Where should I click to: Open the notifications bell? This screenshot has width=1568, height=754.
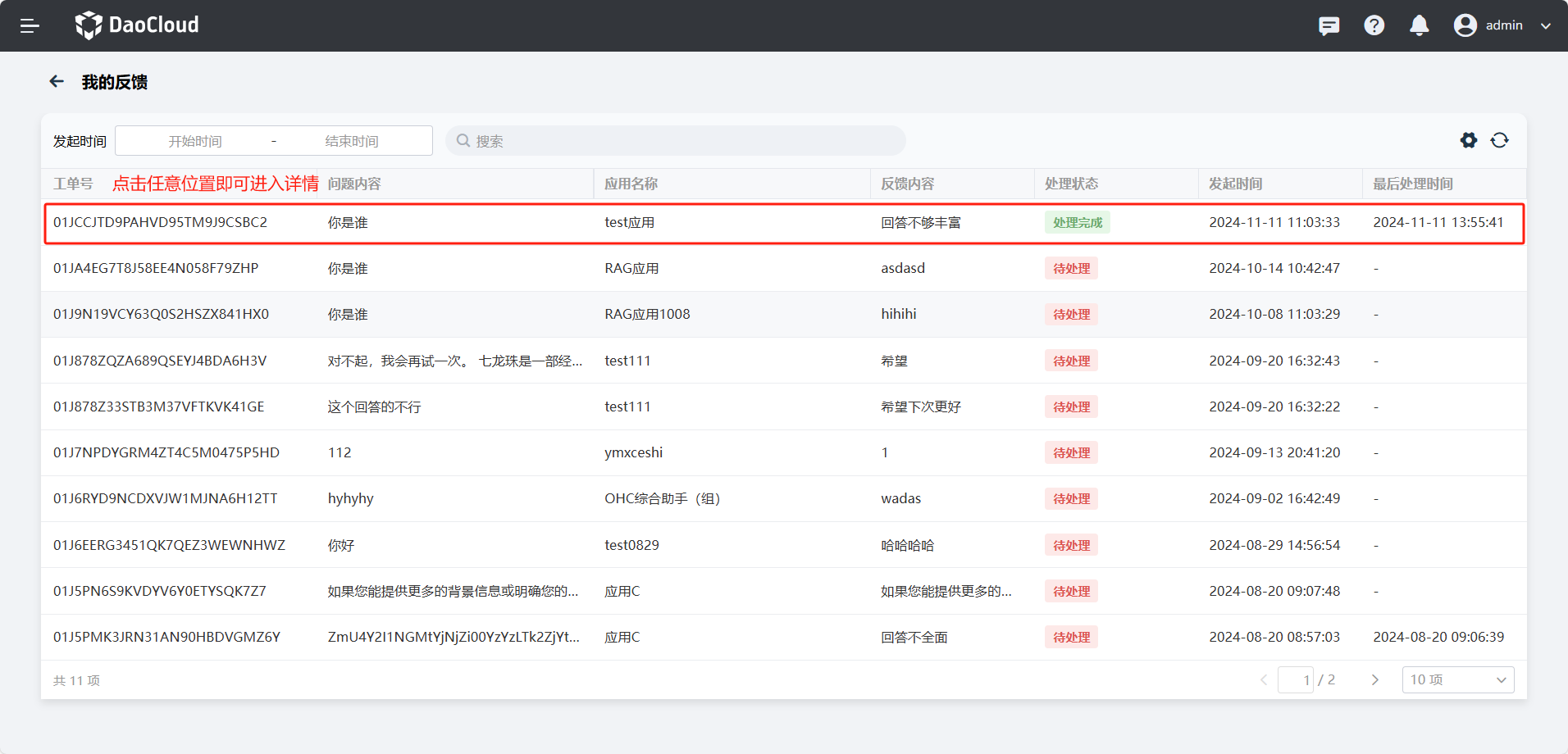tap(1419, 25)
